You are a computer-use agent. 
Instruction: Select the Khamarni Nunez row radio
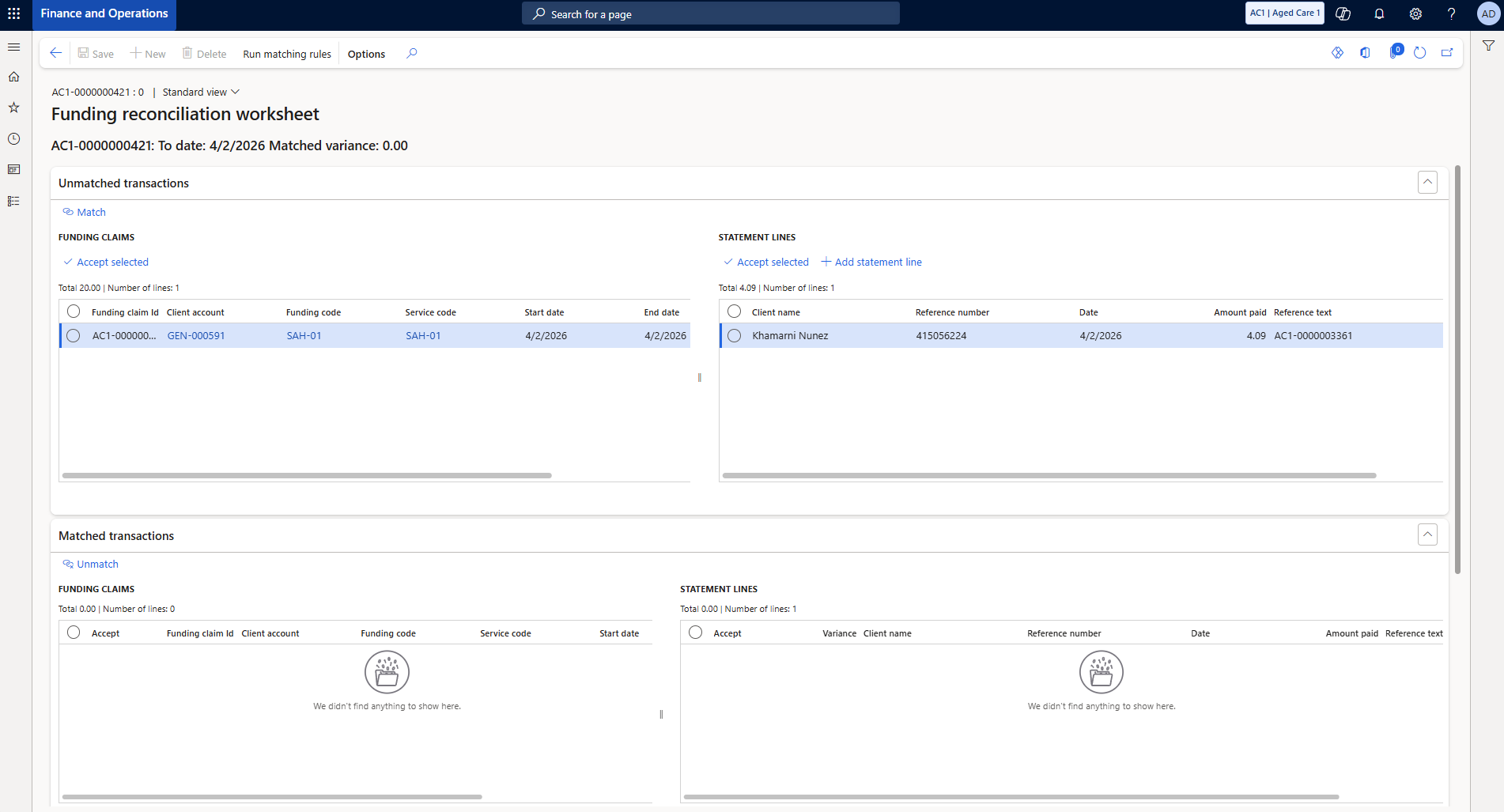click(x=734, y=335)
